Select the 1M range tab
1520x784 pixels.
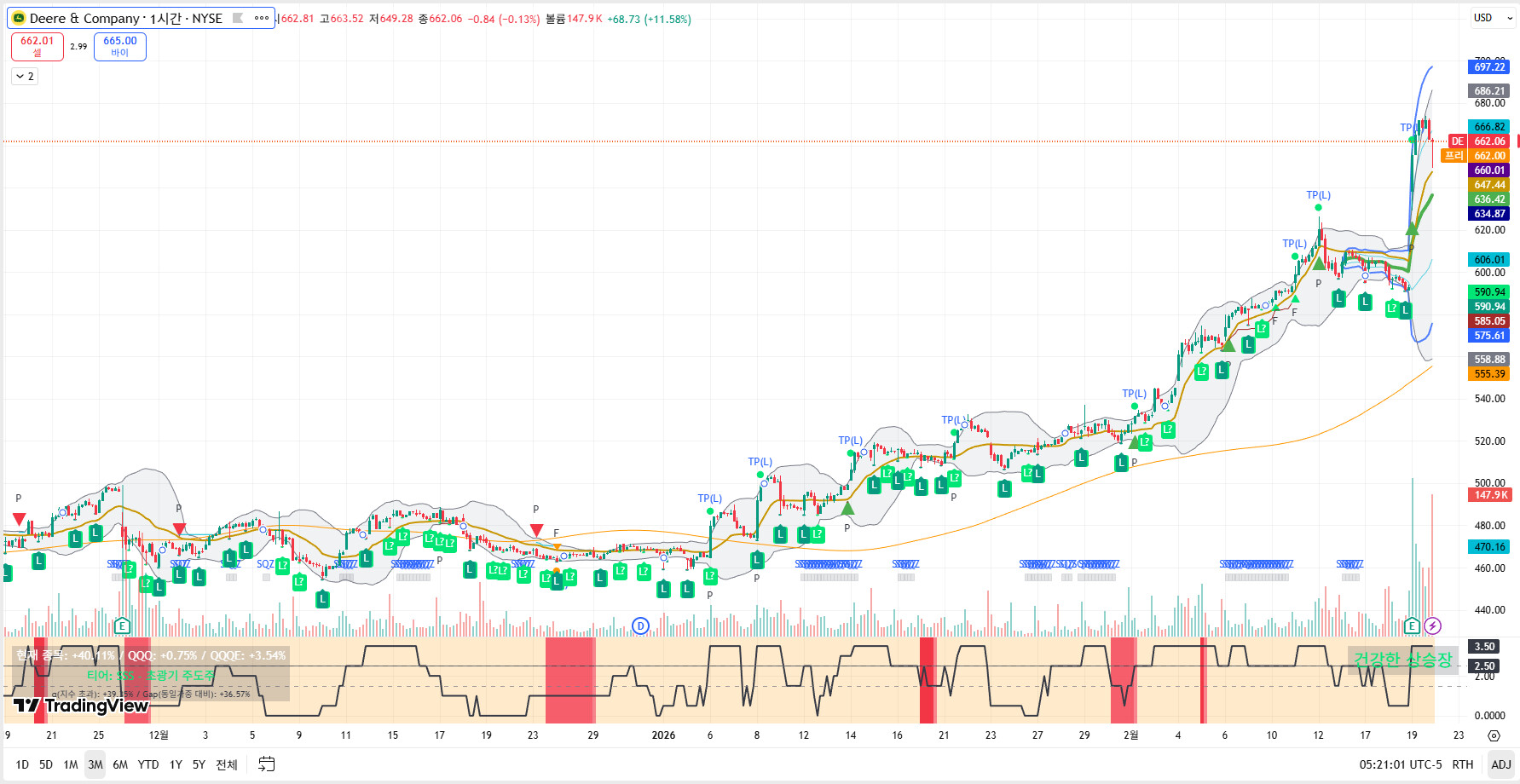[71, 764]
